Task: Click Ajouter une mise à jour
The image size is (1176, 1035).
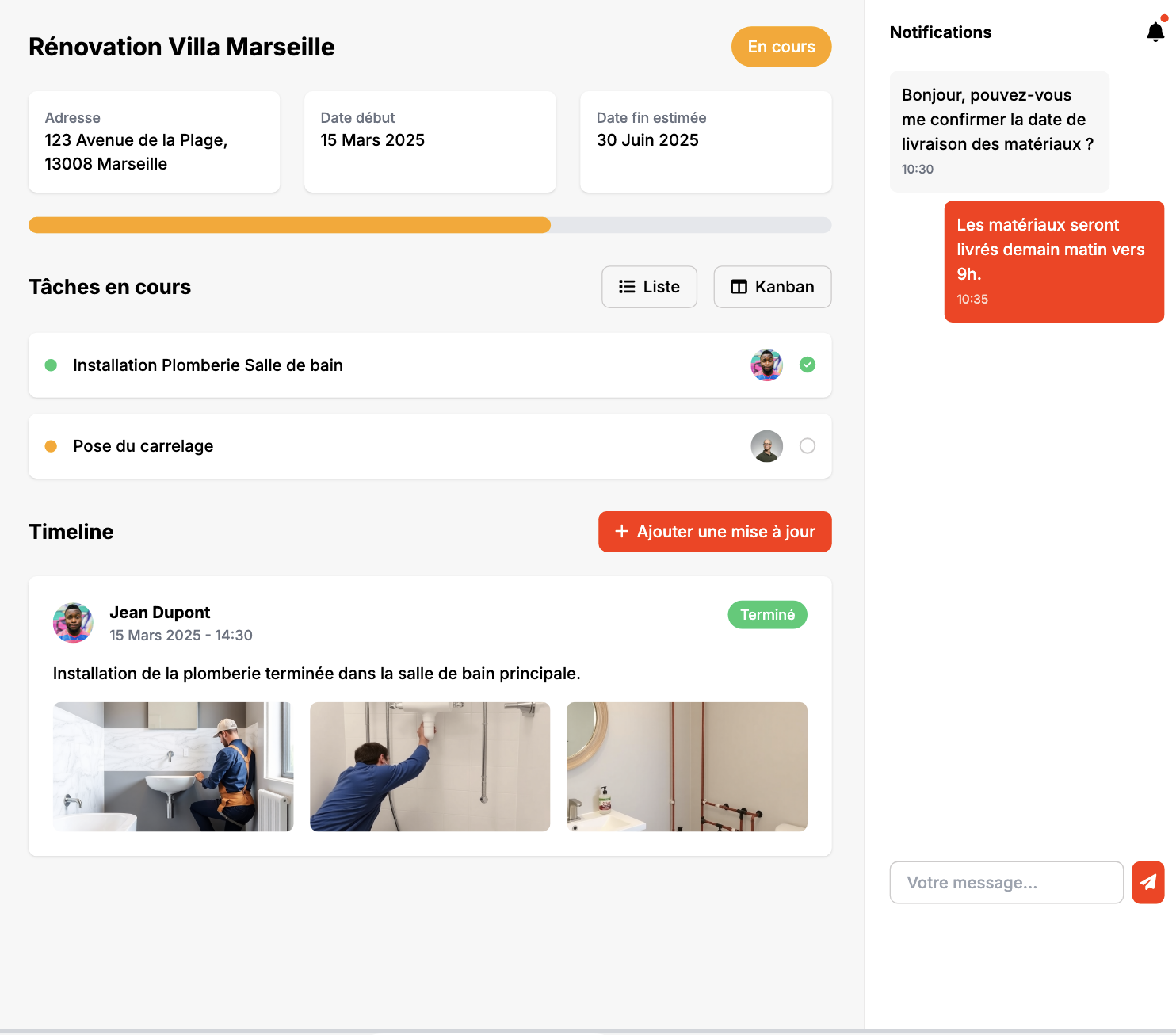Action: tap(715, 532)
